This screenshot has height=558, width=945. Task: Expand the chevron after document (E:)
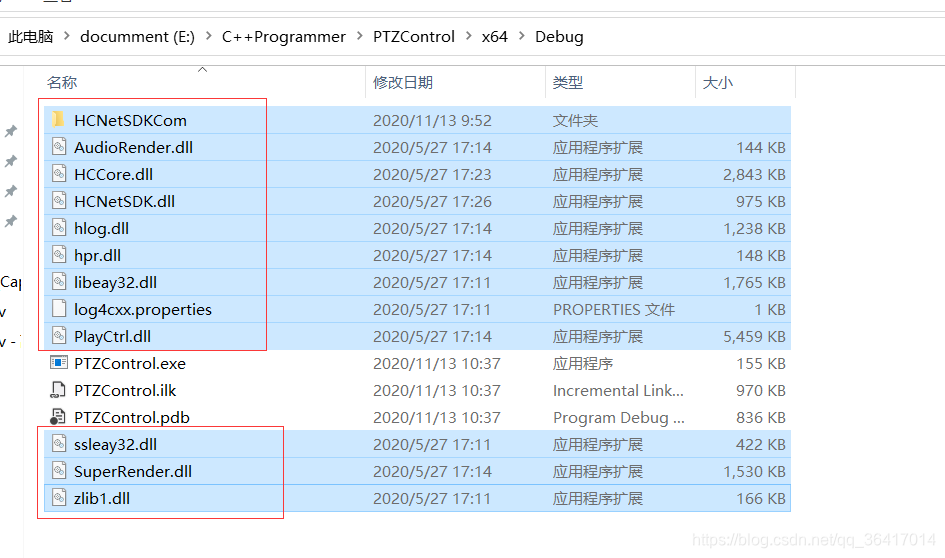tap(209, 36)
